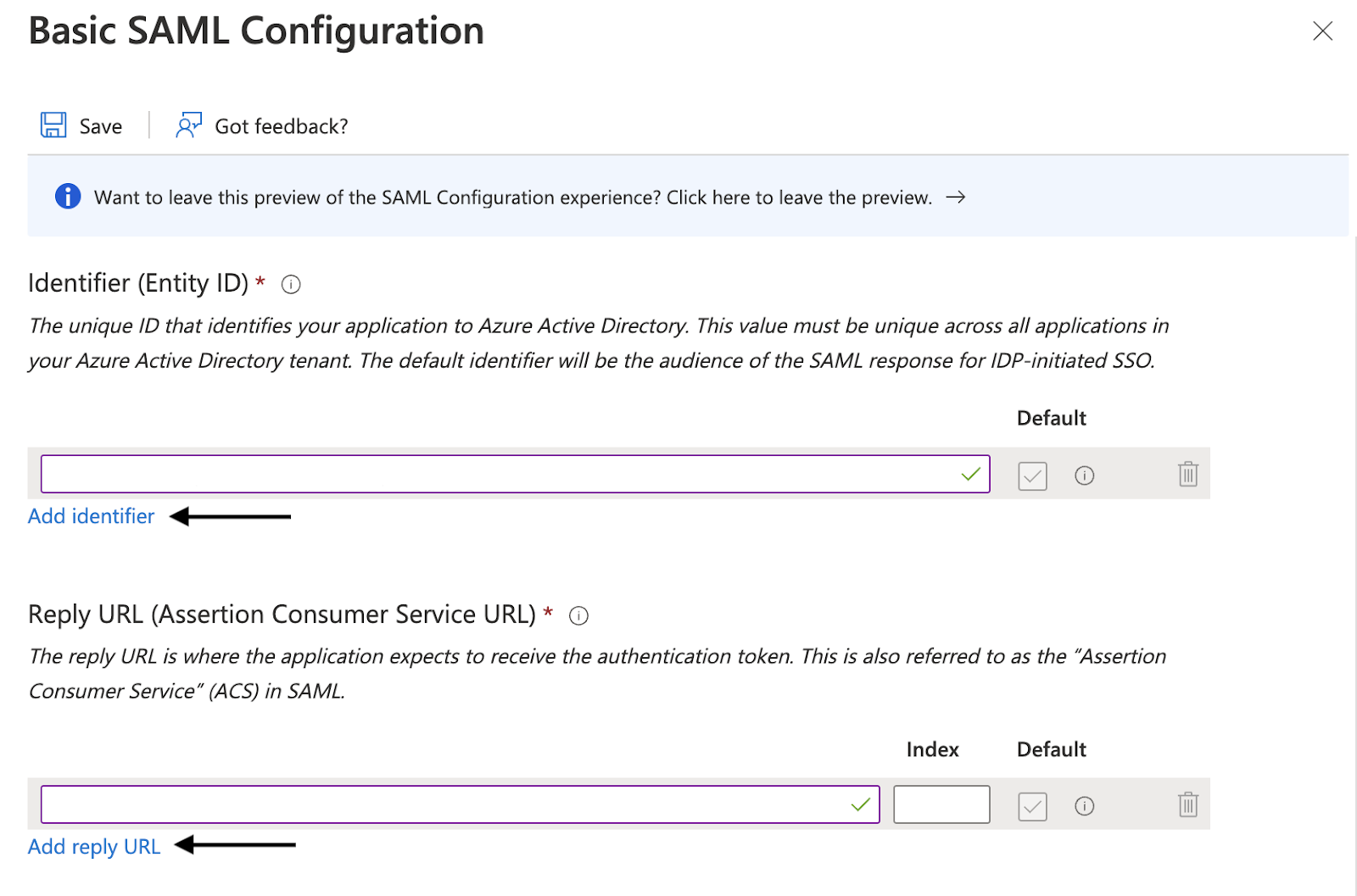Click the leave the preview banner text
The image size is (1357, 896).
[x=512, y=198]
